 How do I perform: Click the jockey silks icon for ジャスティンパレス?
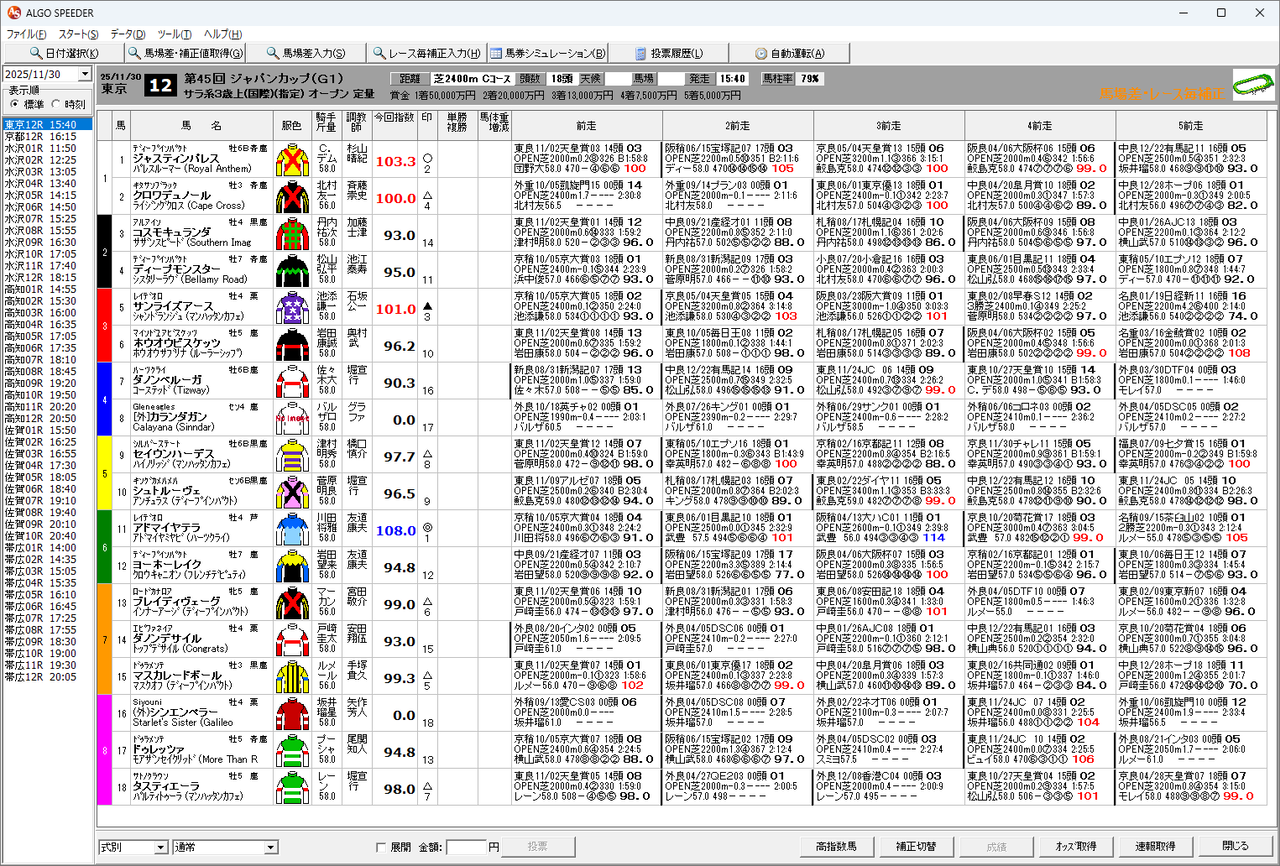tap(292, 160)
